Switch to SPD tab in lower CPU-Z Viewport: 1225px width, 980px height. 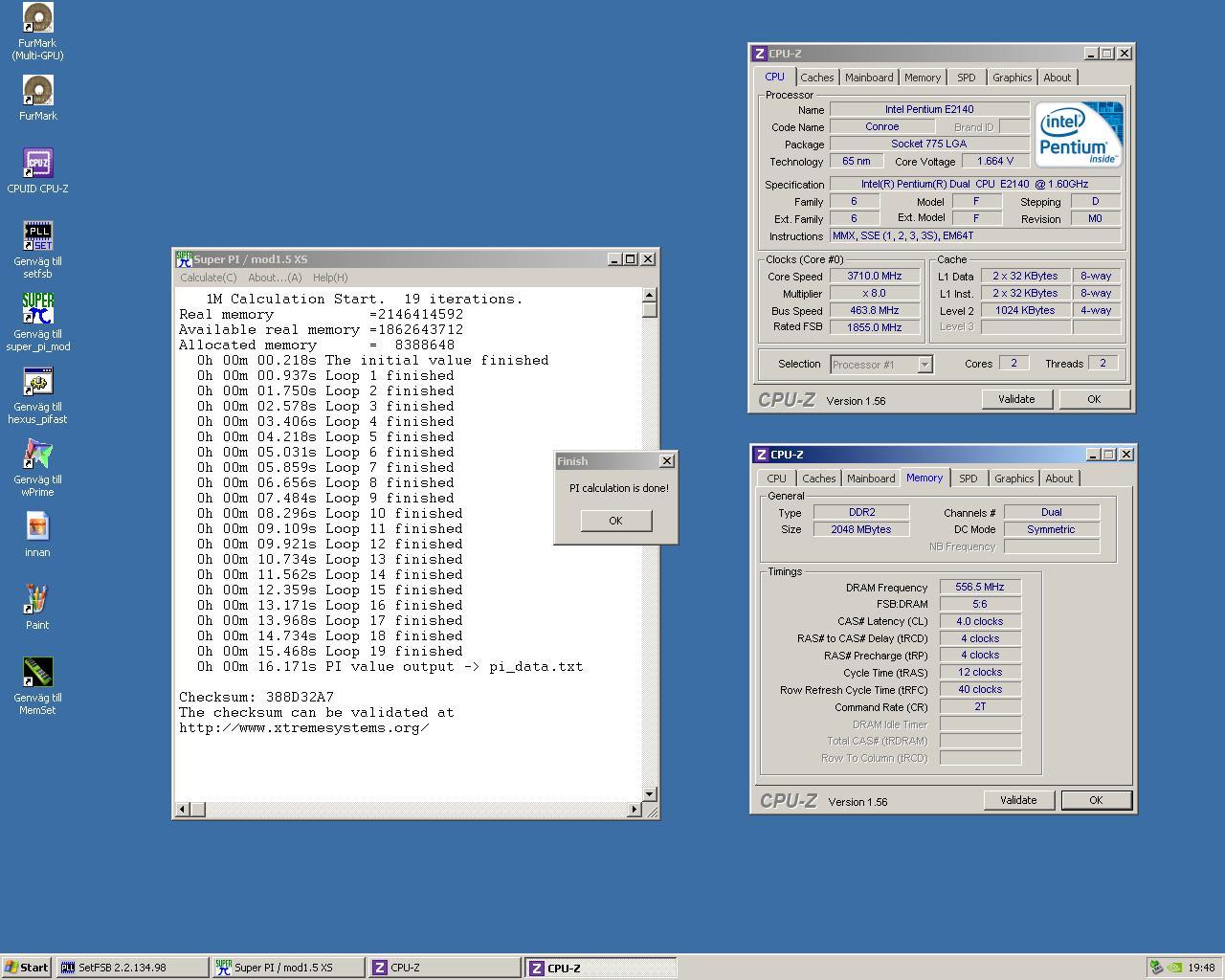point(969,479)
